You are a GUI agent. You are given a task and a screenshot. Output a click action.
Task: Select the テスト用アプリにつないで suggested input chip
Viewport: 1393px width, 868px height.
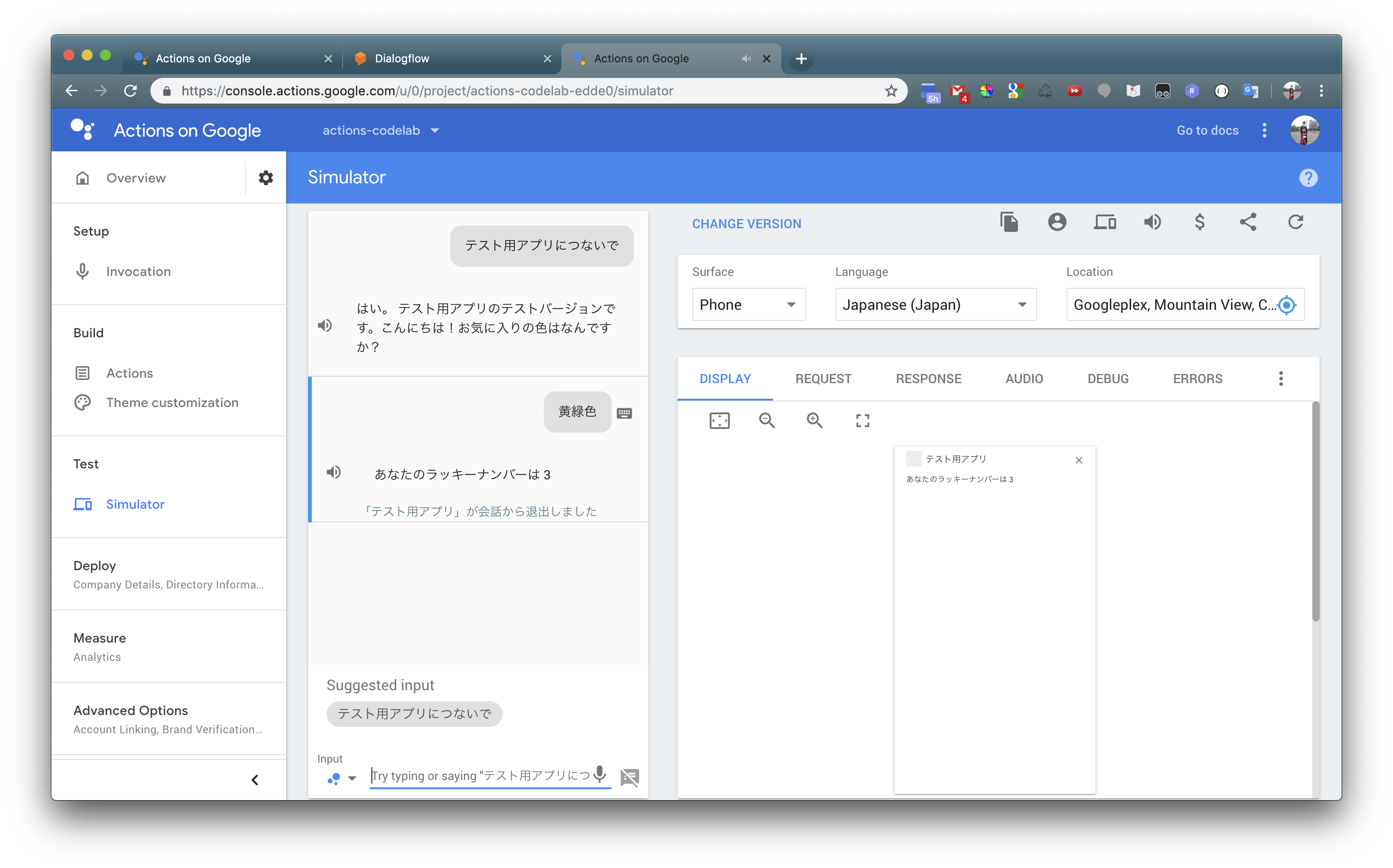tap(415, 714)
